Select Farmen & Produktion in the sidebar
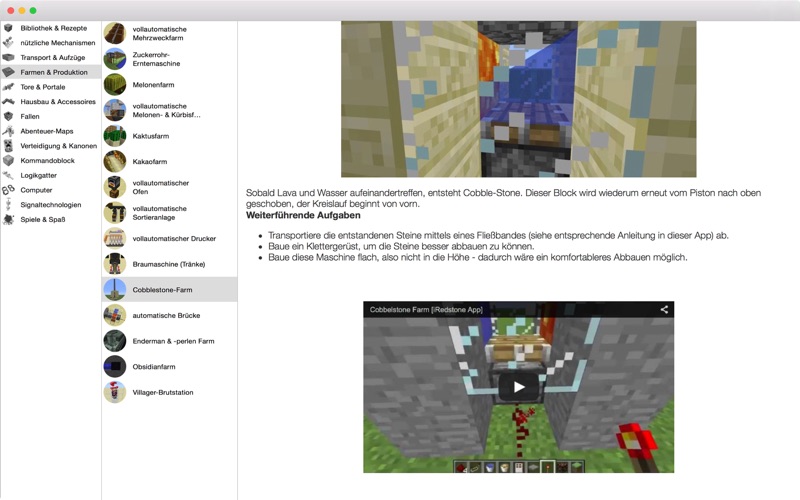The width and height of the screenshot is (800, 500). pos(54,72)
